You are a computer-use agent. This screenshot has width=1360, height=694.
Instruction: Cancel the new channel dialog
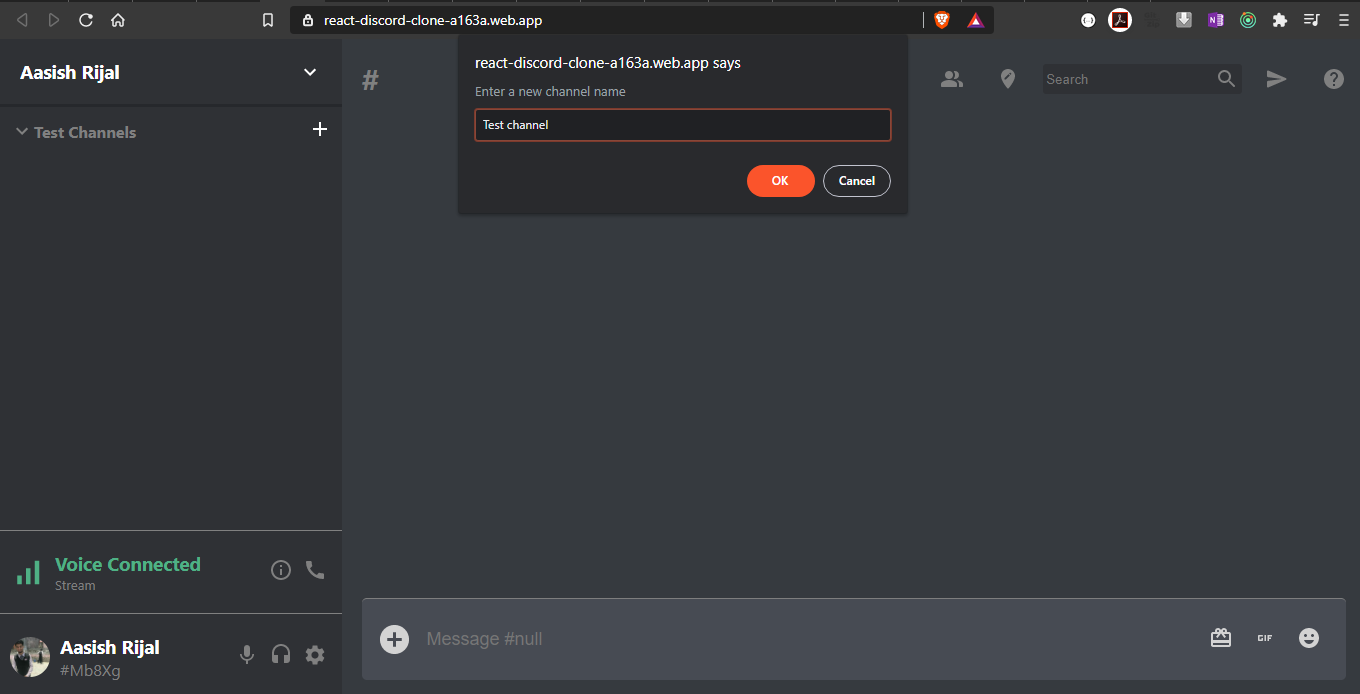pos(857,181)
